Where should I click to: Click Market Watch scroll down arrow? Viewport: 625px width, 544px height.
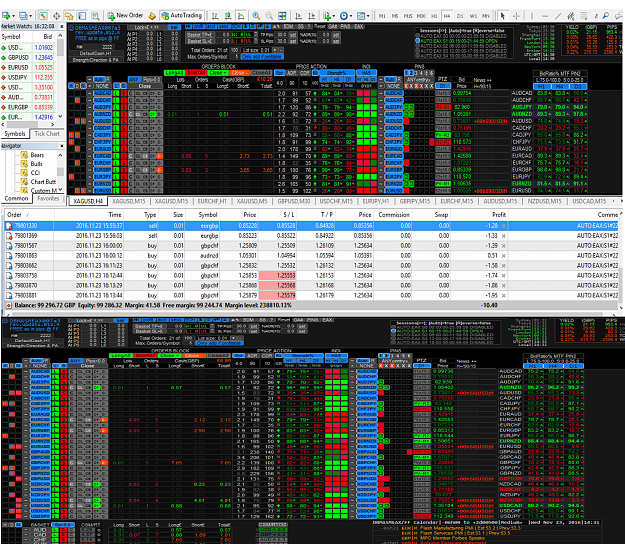(60, 116)
